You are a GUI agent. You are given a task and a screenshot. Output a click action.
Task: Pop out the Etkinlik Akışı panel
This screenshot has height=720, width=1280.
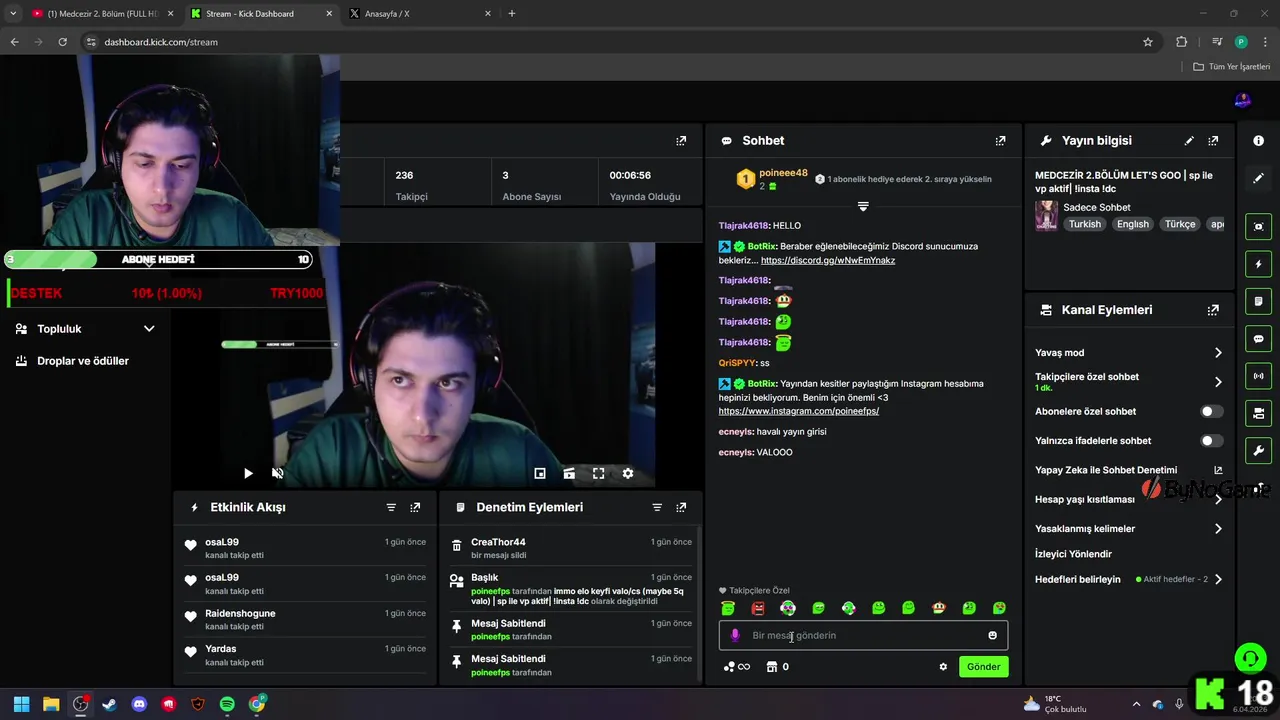(x=415, y=507)
